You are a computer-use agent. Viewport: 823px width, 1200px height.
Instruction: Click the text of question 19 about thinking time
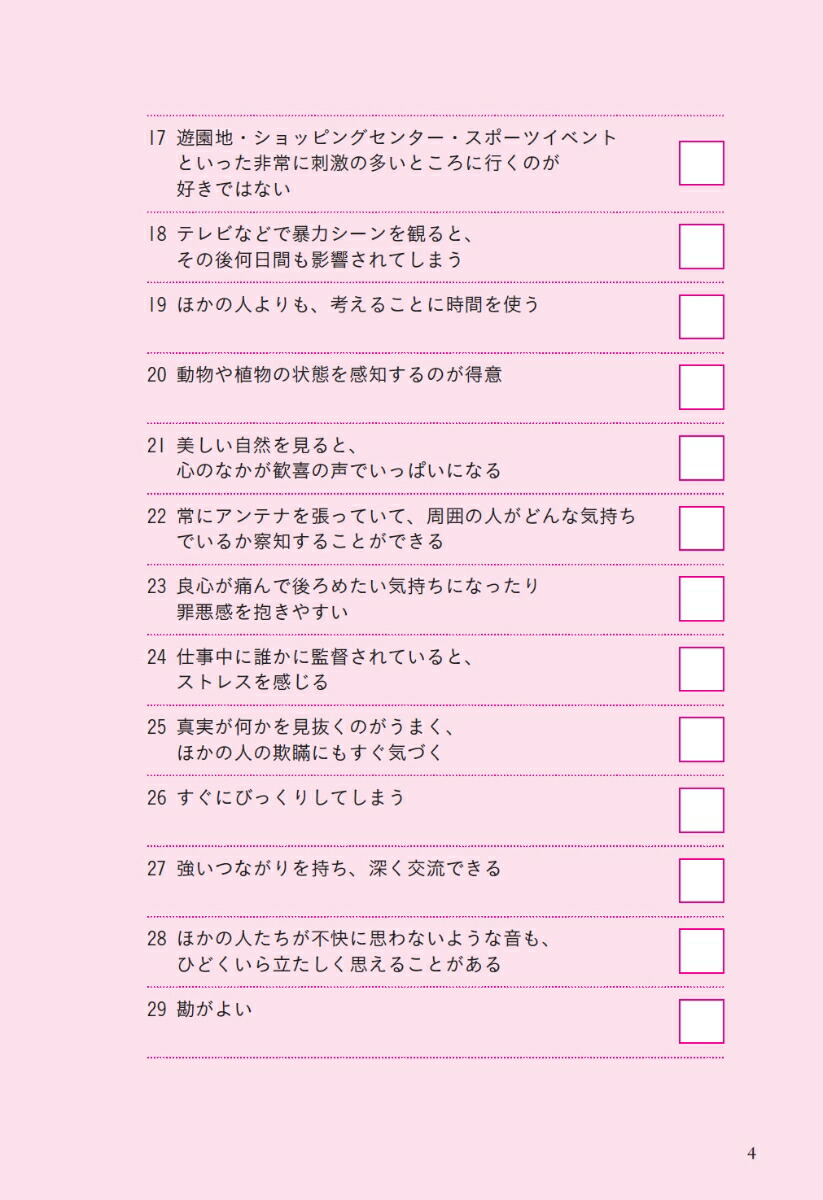click(358, 304)
